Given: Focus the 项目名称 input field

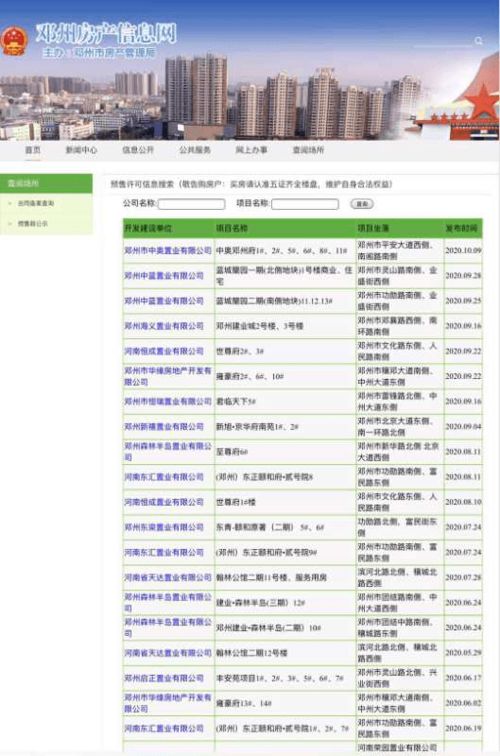Looking at the screenshot, I should pos(305,204).
